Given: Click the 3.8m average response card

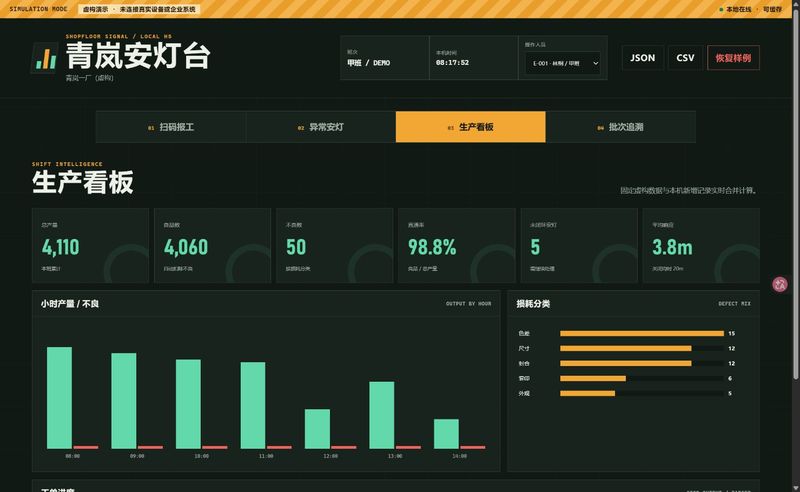Looking at the screenshot, I should tap(701, 245).
